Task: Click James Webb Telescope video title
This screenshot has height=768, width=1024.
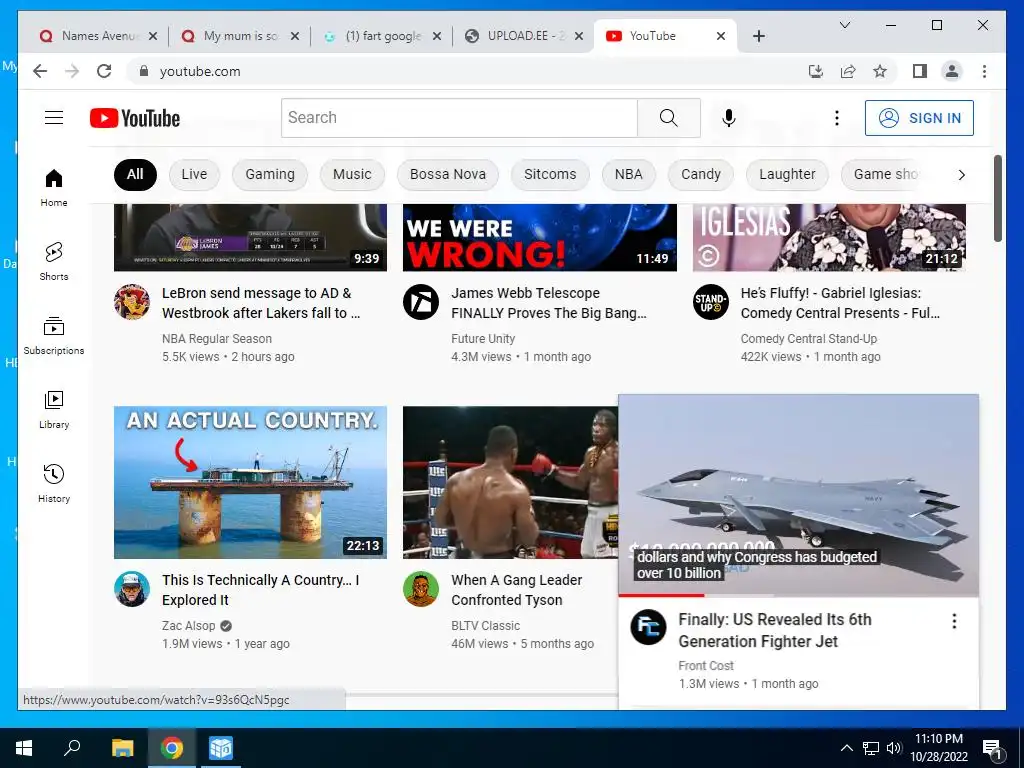Action: (549, 303)
